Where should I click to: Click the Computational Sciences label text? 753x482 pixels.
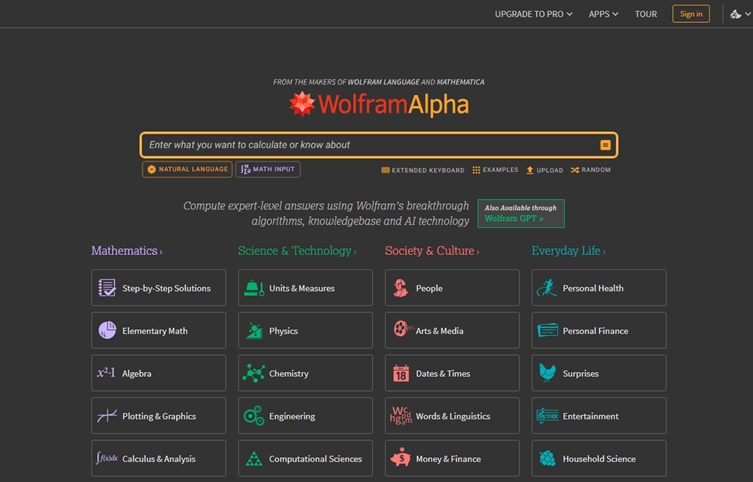(x=316, y=459)
